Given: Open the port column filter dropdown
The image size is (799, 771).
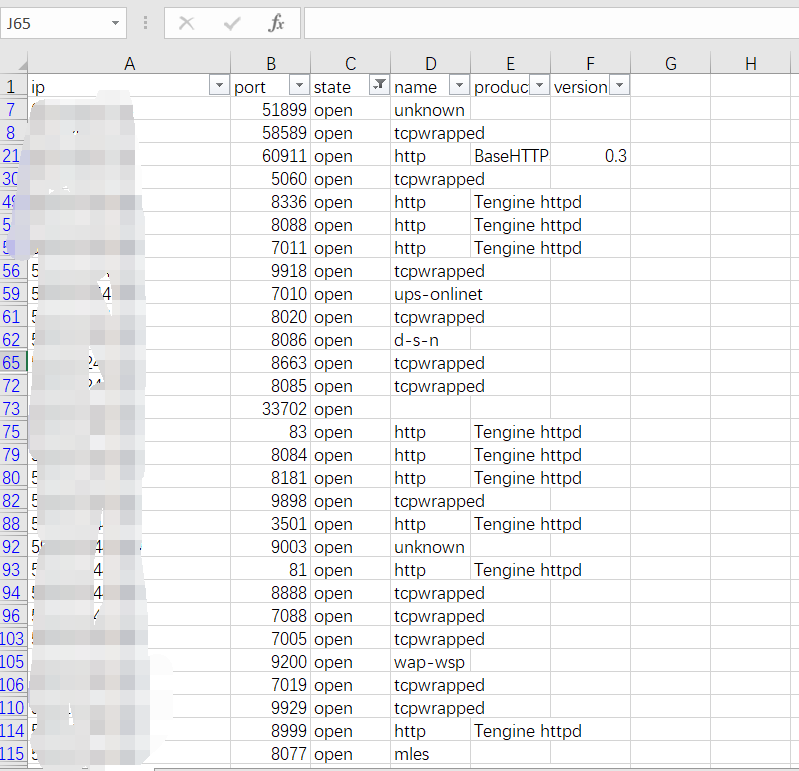Looking at the screenshot, I should click(x=299, y=86).
